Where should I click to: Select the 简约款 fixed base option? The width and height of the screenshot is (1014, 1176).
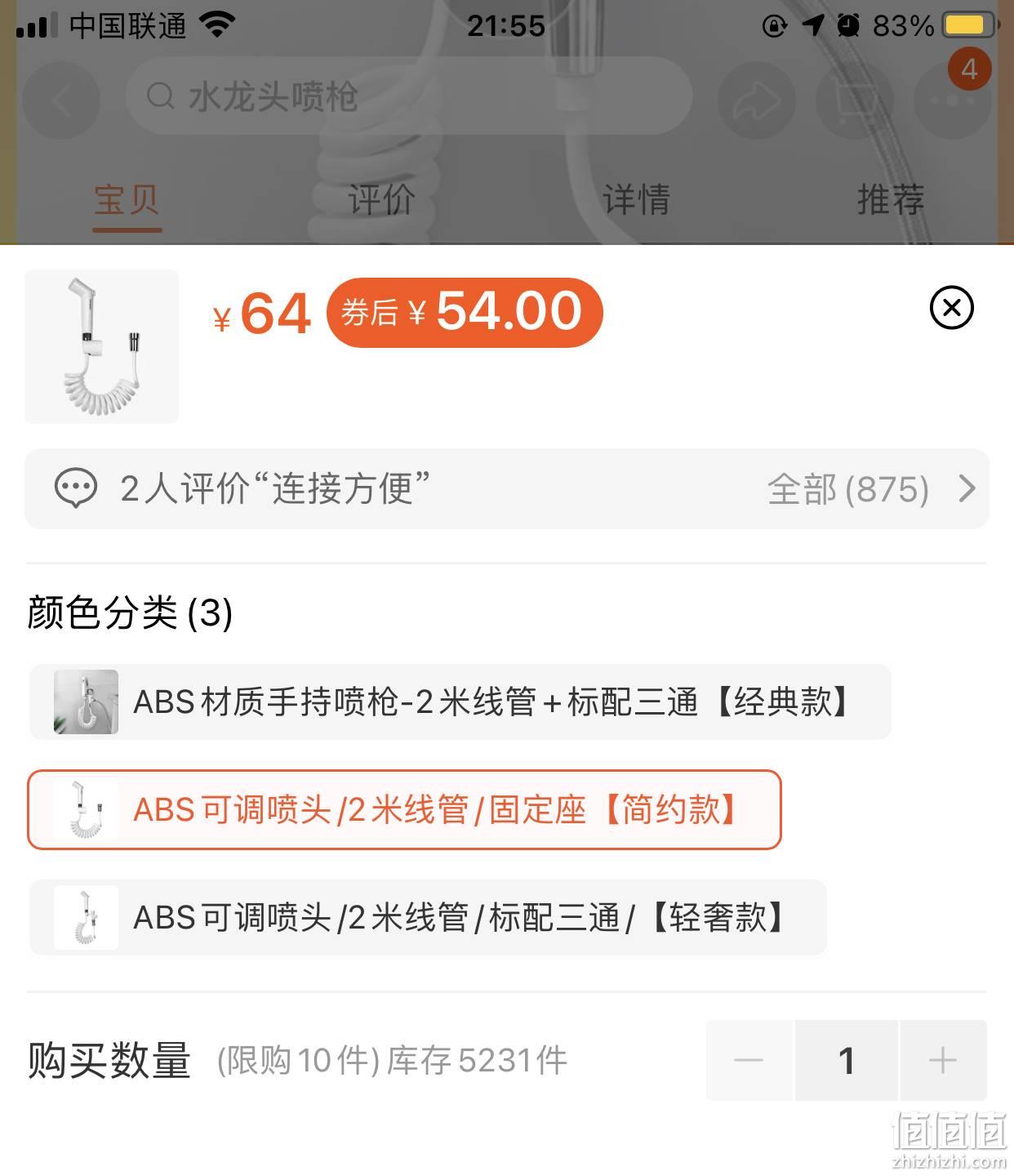[x=404, y=810]
